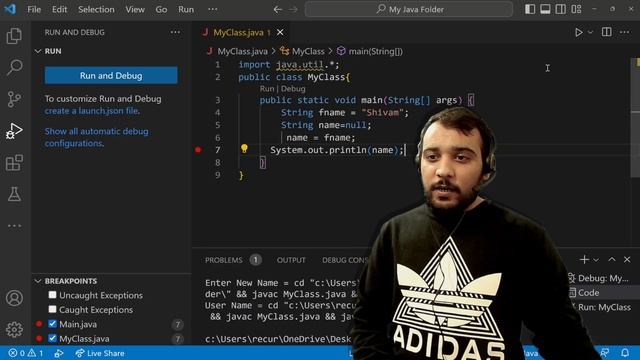This screenshot has width=640, height=360.
Task: Open the Manage gear menu
Action: [x=14, y=329]
